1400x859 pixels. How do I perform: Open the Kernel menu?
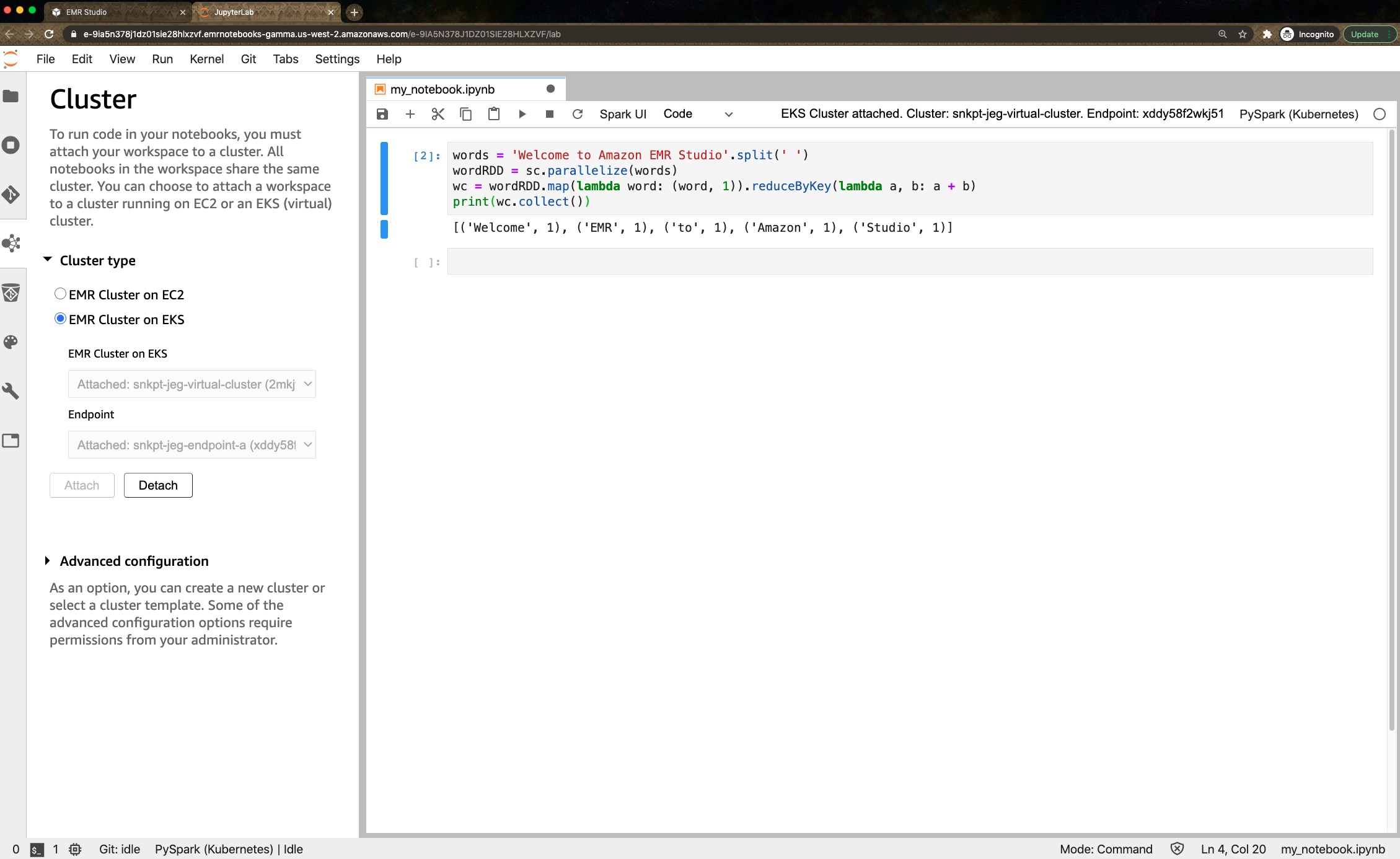tap(206, 59)
